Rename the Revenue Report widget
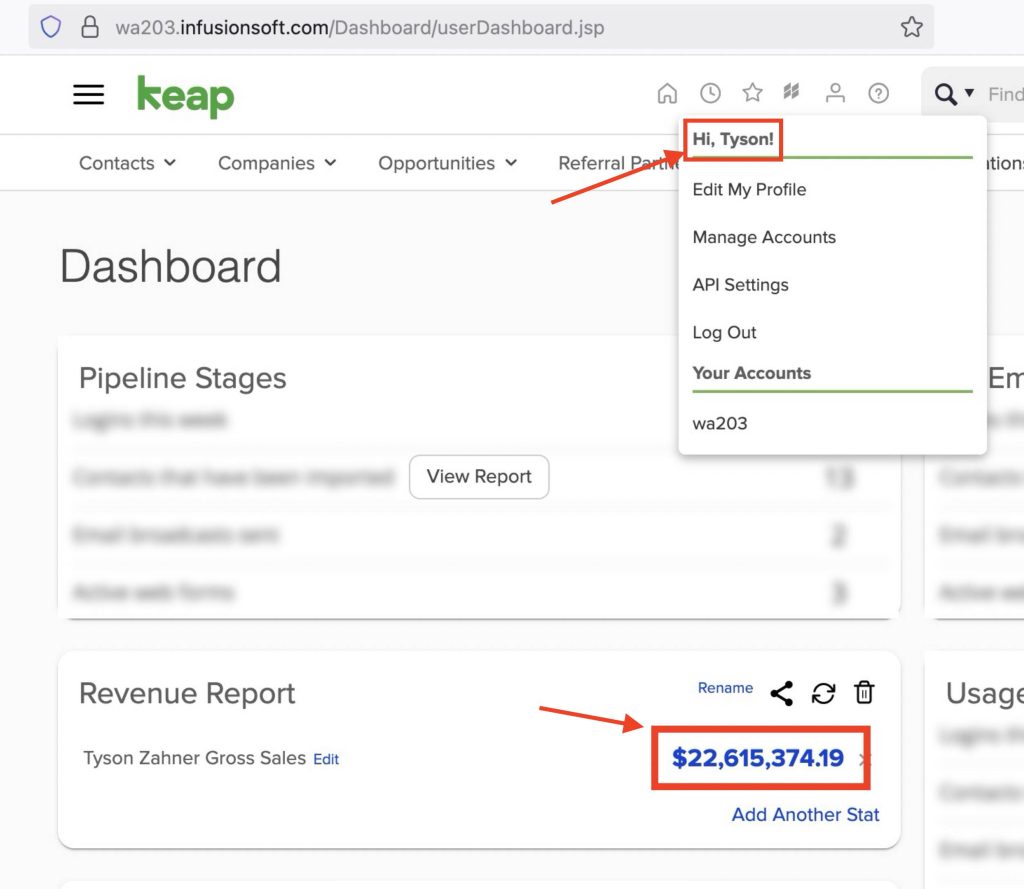Viewport: 1024px width, 889px height. (x=725, y=688)
